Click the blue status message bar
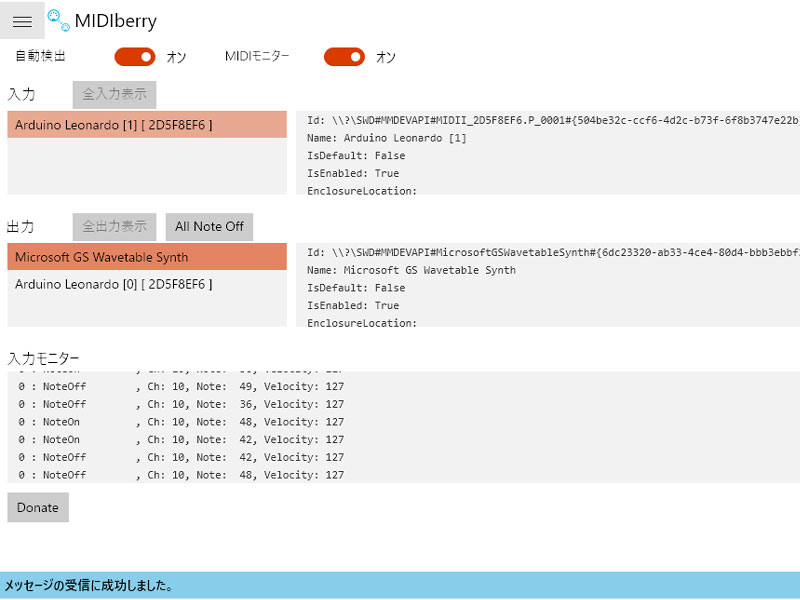The width and height of the screenshot is (800, 600). [400, 585]
